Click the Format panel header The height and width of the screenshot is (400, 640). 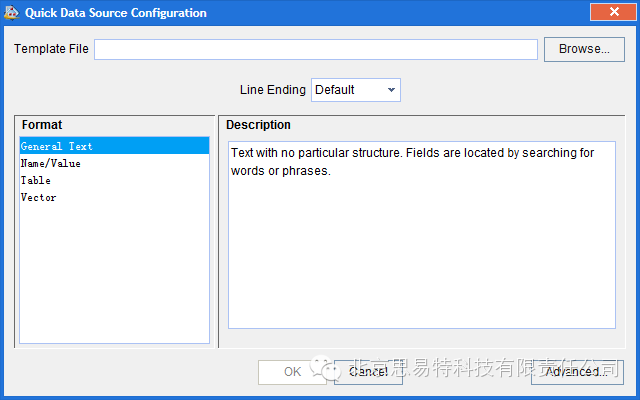tap(42, 125)
